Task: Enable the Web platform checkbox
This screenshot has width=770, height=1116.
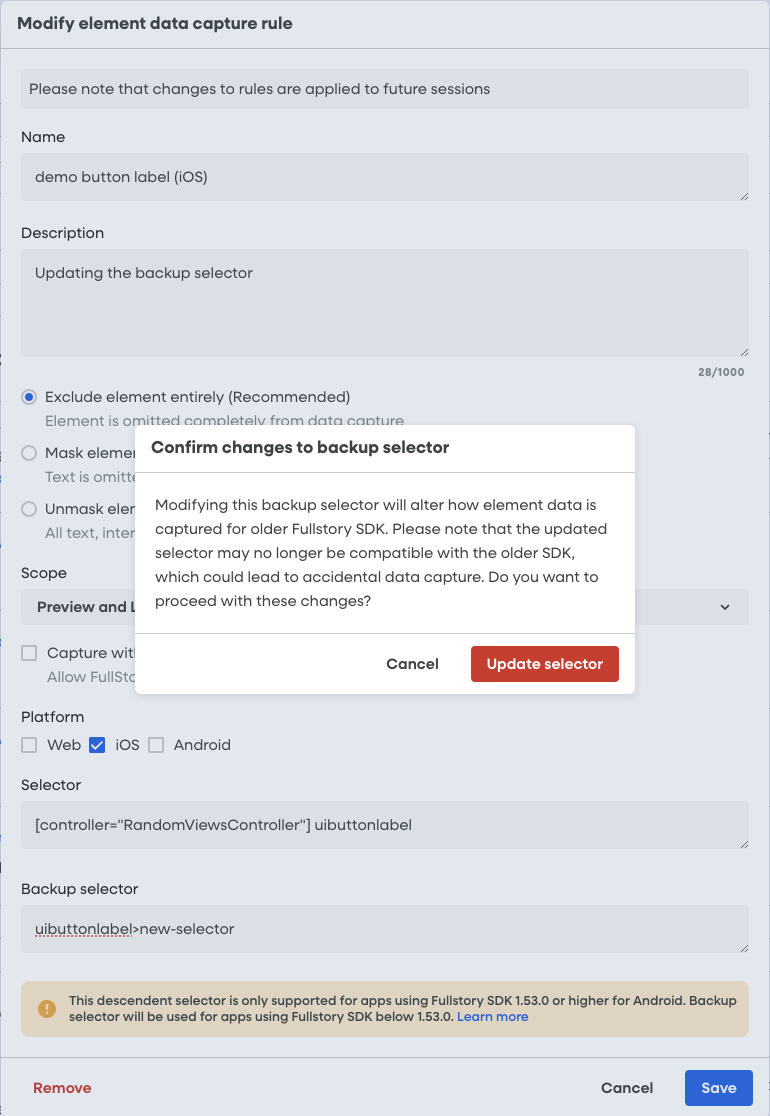Action: (29, 745)
